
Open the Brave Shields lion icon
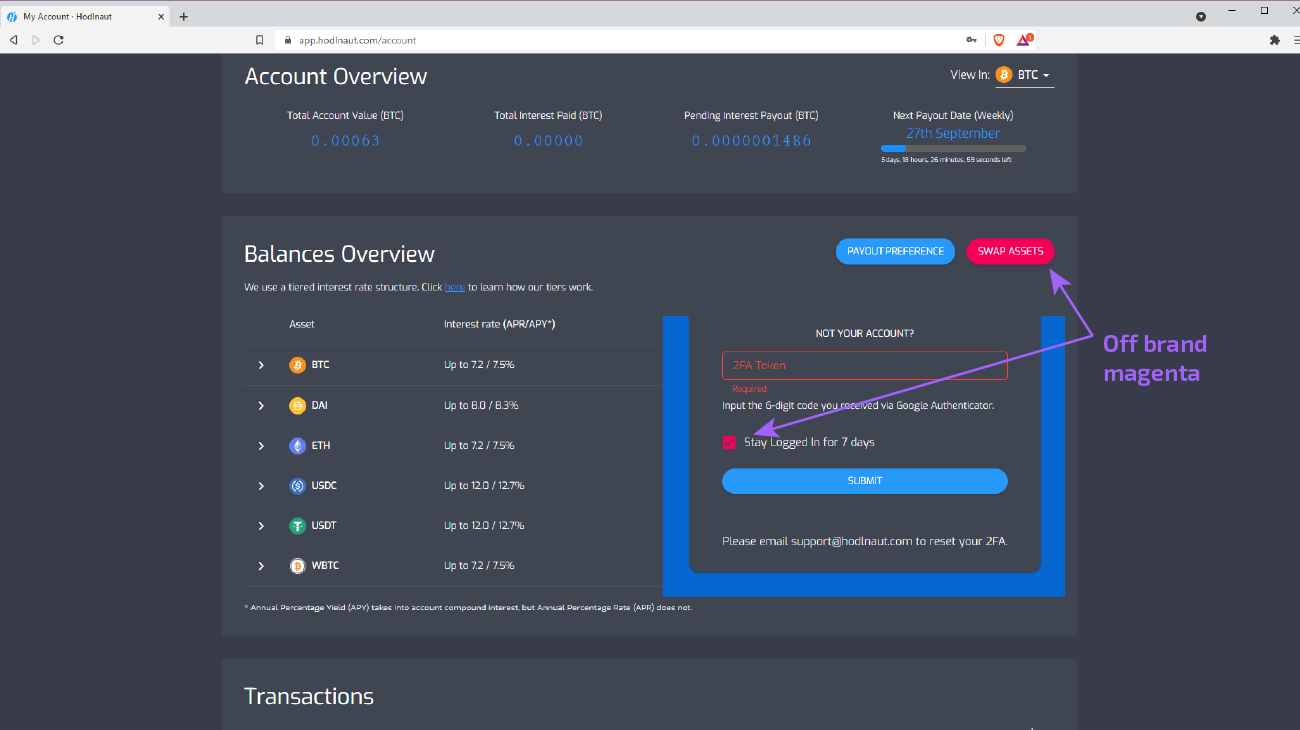point(998,40)
